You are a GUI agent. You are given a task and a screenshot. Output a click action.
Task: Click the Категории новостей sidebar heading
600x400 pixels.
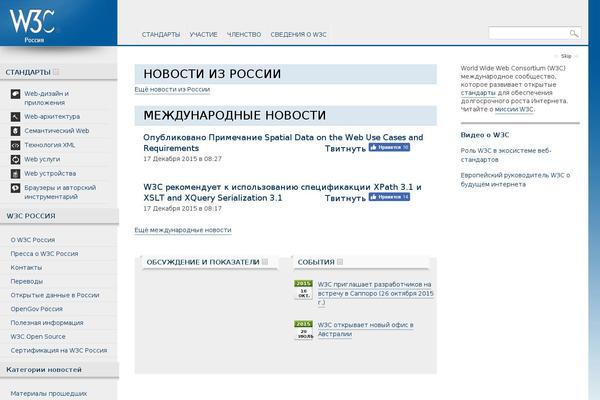pyautogui.click(x=44, y=370)
